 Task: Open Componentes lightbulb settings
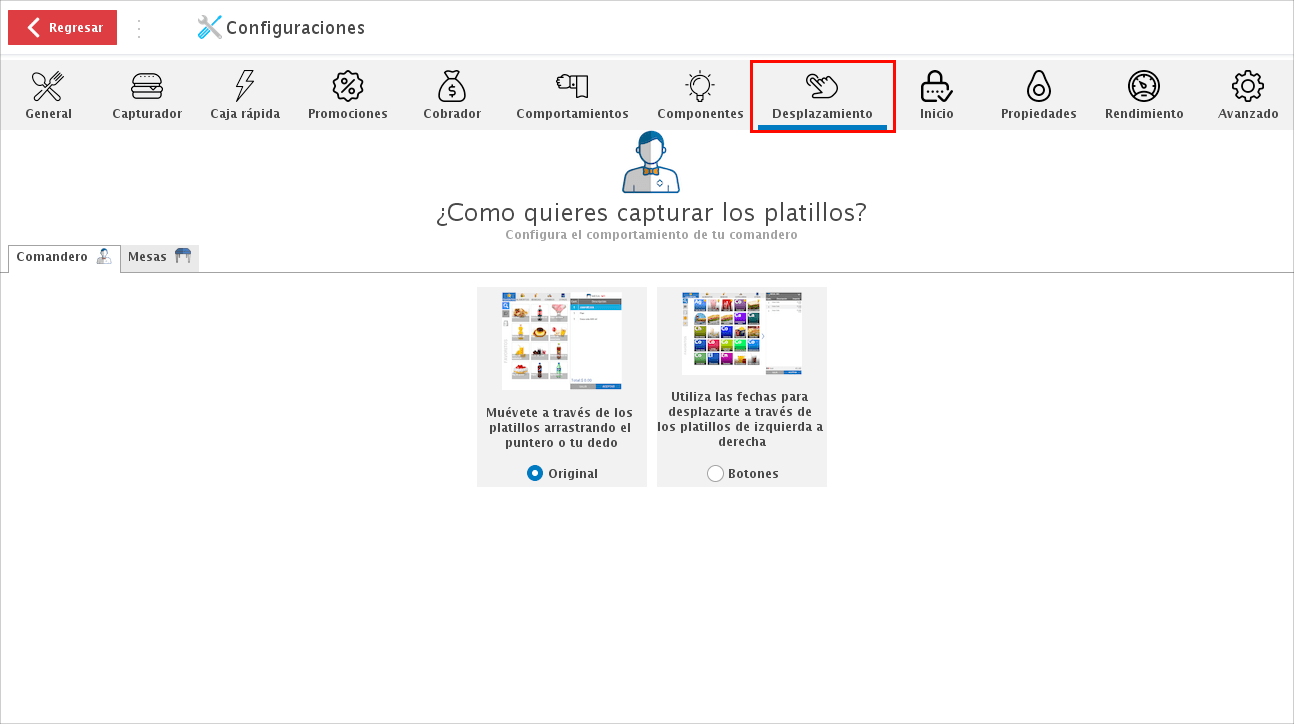[699, 93]
